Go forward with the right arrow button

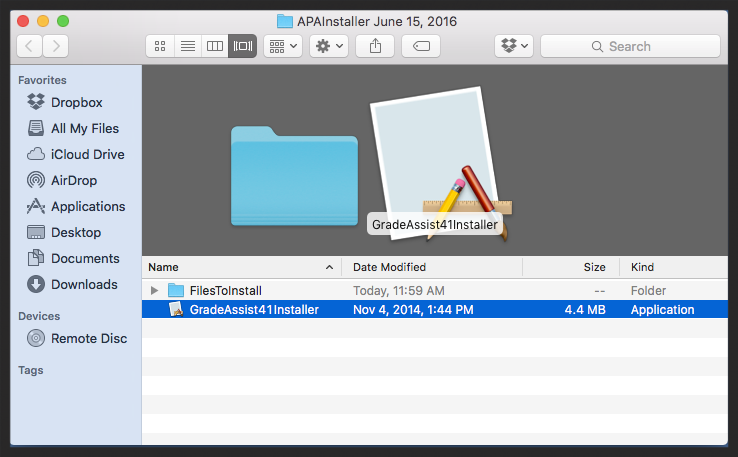[56, 46]
